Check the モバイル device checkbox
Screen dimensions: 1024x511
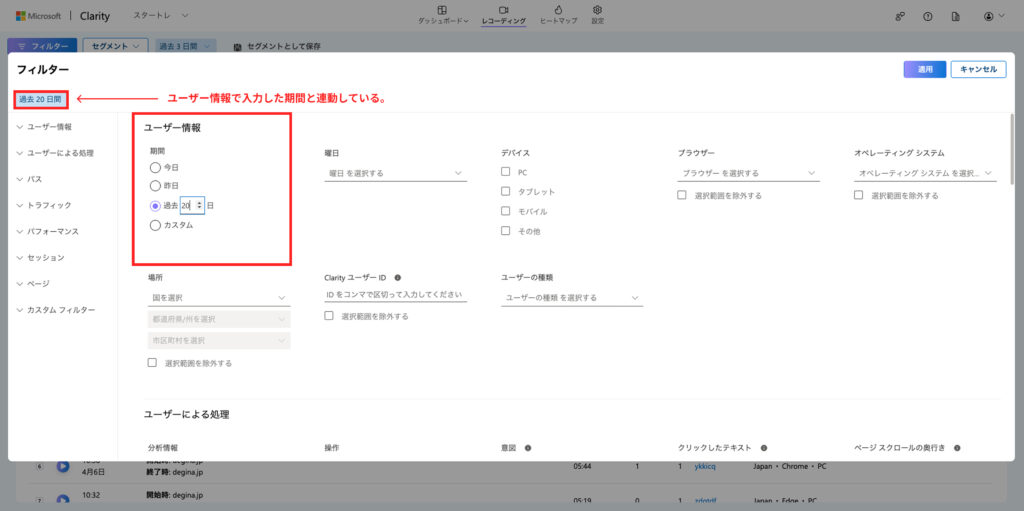[506, 211]
